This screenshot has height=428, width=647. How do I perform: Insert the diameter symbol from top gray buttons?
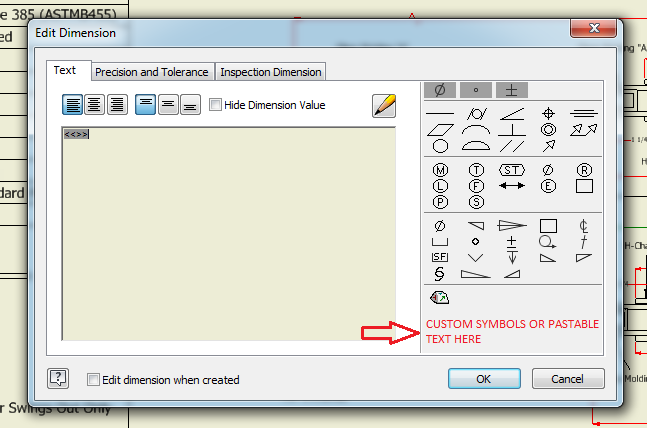(x=440, y=90)
